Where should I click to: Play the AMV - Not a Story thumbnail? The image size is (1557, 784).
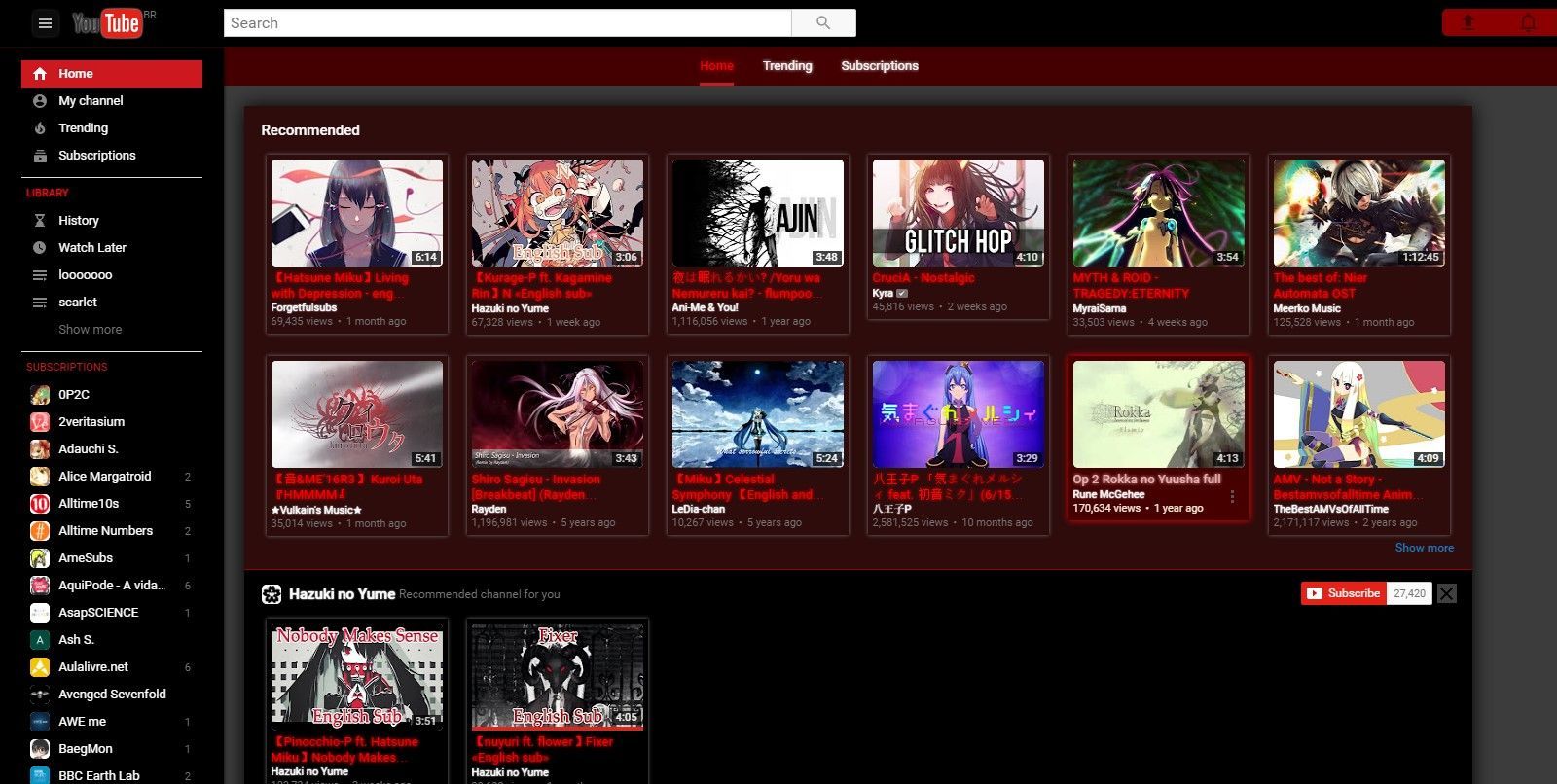point(1359,414)
